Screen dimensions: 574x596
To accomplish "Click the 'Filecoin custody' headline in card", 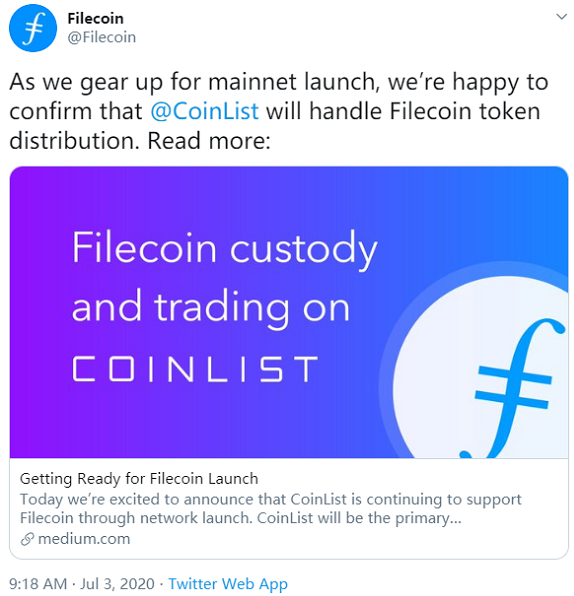I will pyautogui.click(x=224, y=249).
